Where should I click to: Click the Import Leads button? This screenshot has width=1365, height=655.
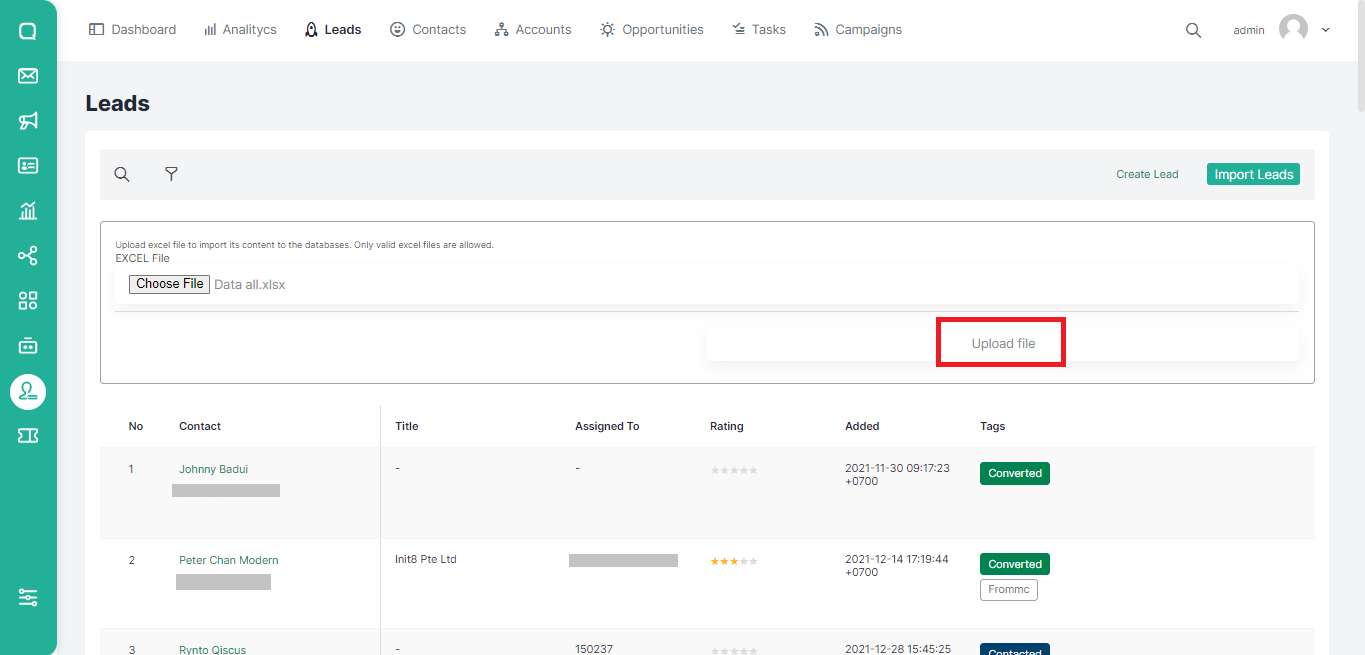pyautogui.click(x=1253, y=174)
